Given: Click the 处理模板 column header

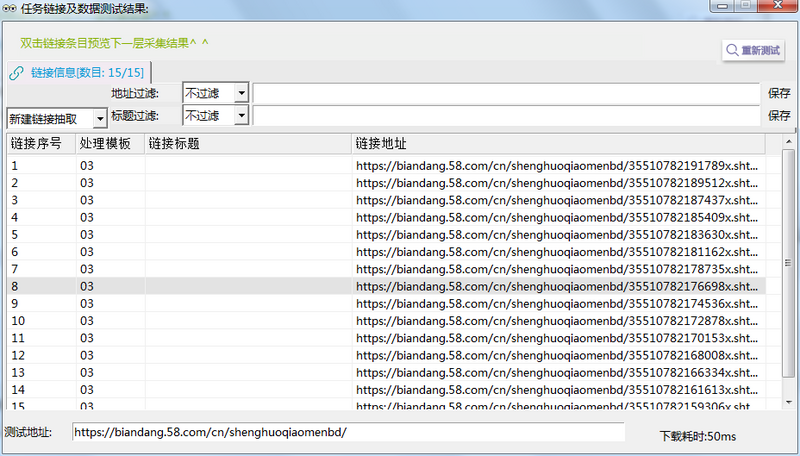Looking at the screenshot, I should tap(110, 144).
